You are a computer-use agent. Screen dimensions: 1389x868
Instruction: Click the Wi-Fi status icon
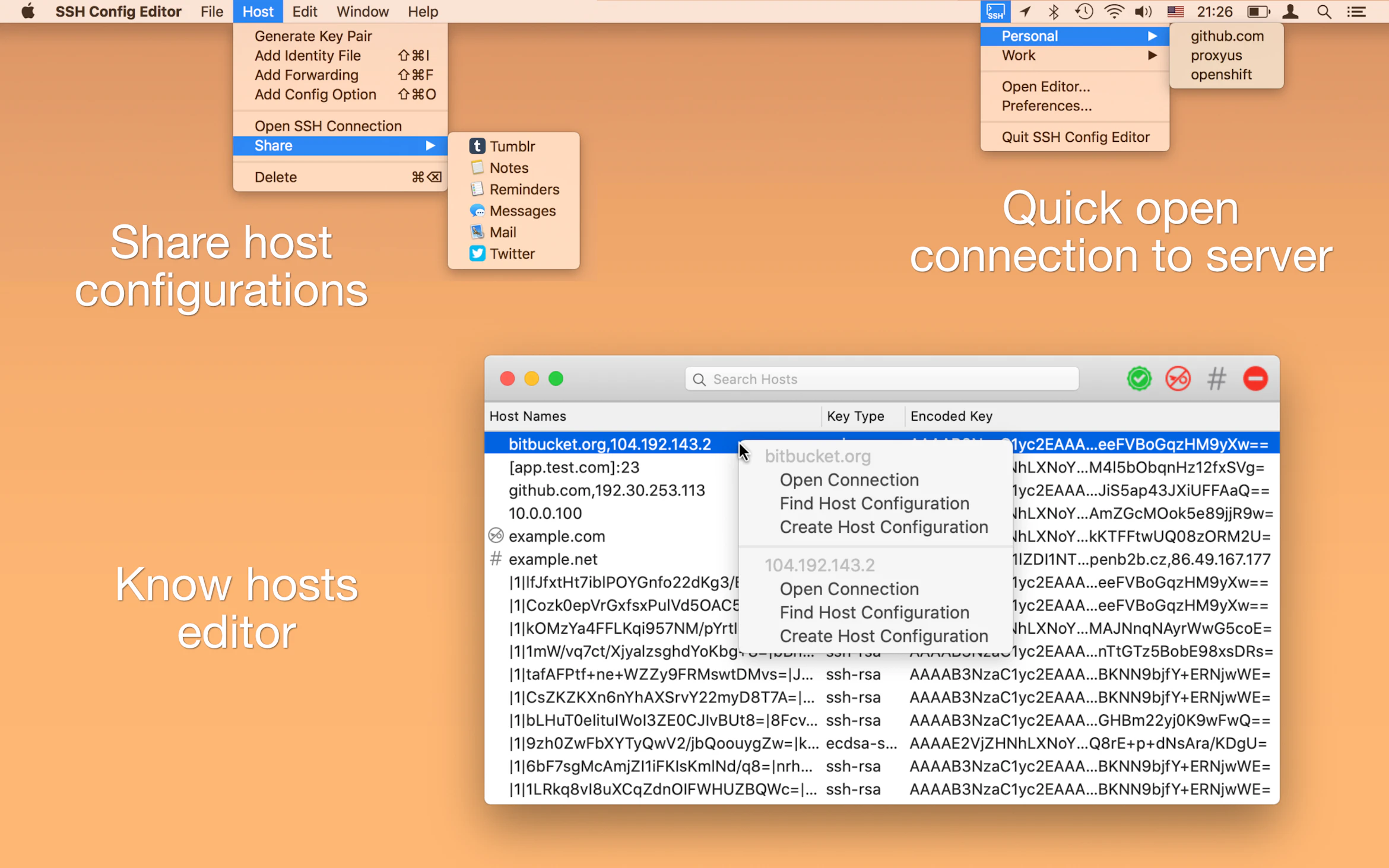coord(1114,12)
